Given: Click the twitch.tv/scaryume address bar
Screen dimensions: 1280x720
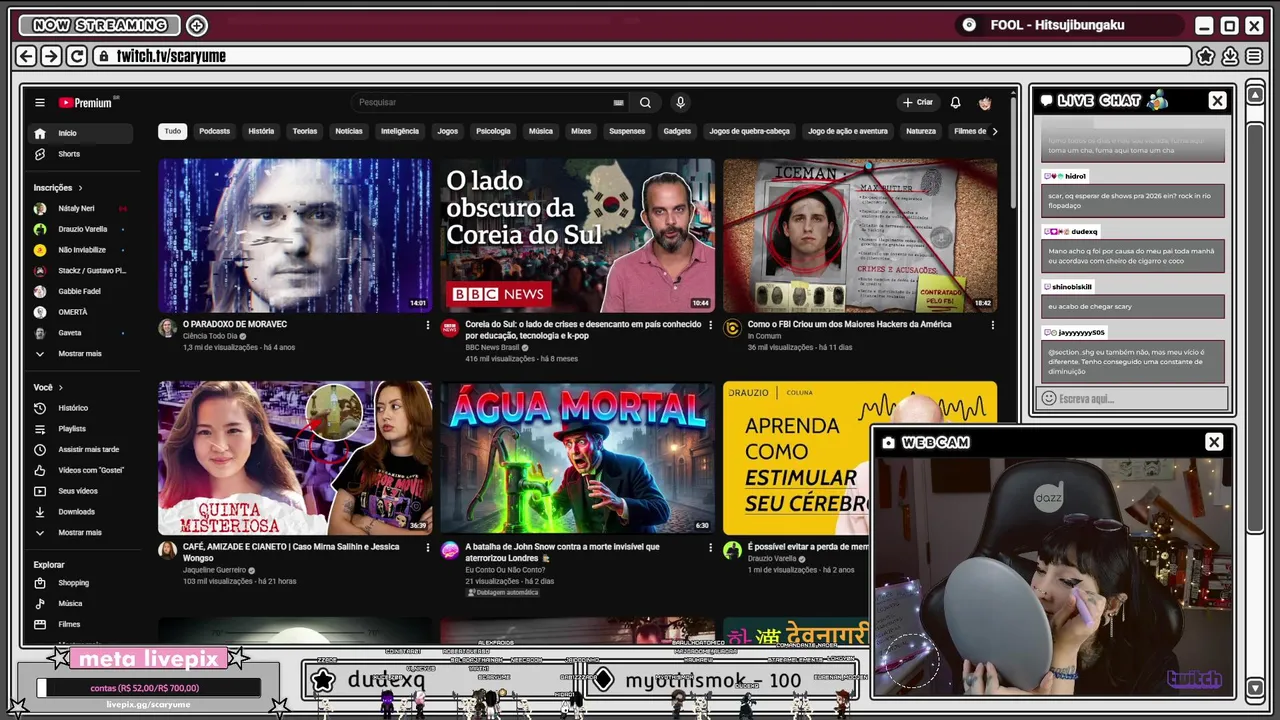Looking at the screenshot, I should (642, 56).
